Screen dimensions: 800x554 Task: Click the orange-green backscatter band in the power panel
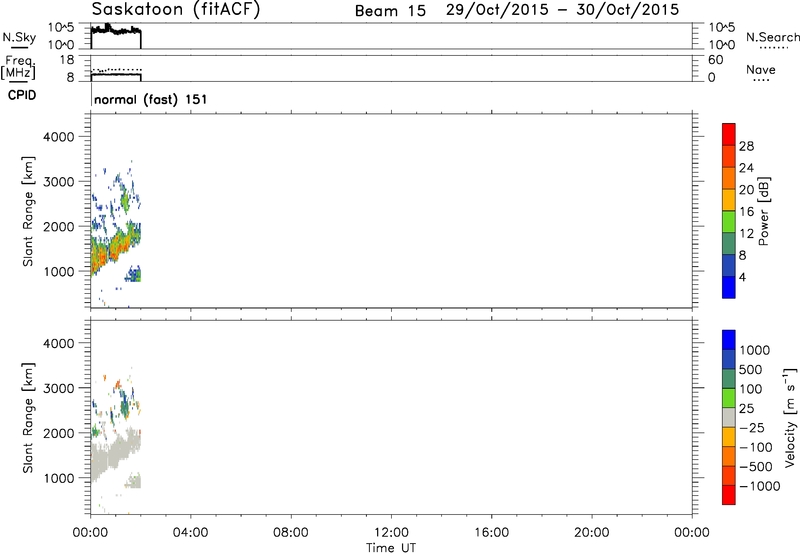[x=113, y=247]
